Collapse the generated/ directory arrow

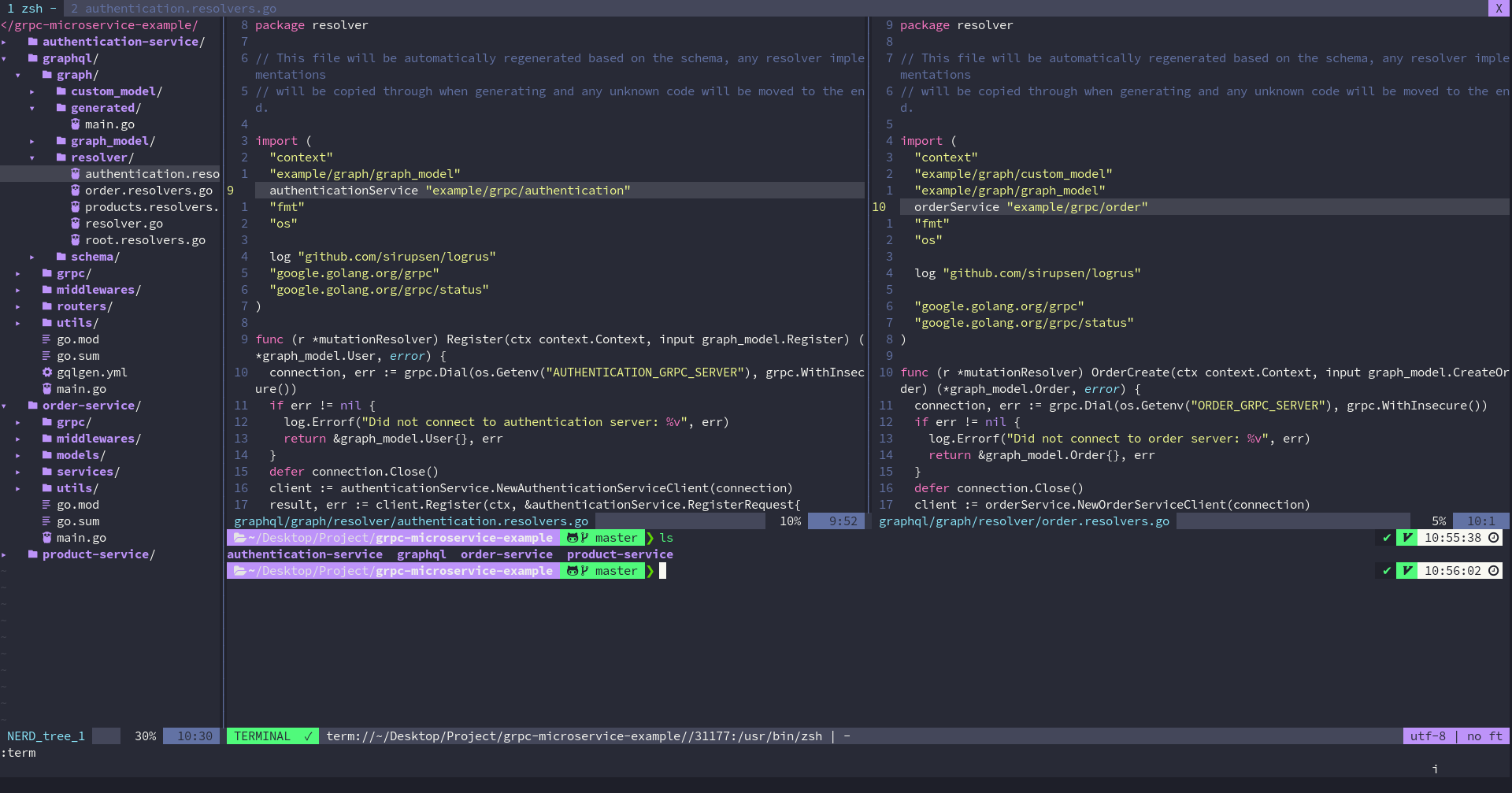pyautogui.click(x=32, y=108)
